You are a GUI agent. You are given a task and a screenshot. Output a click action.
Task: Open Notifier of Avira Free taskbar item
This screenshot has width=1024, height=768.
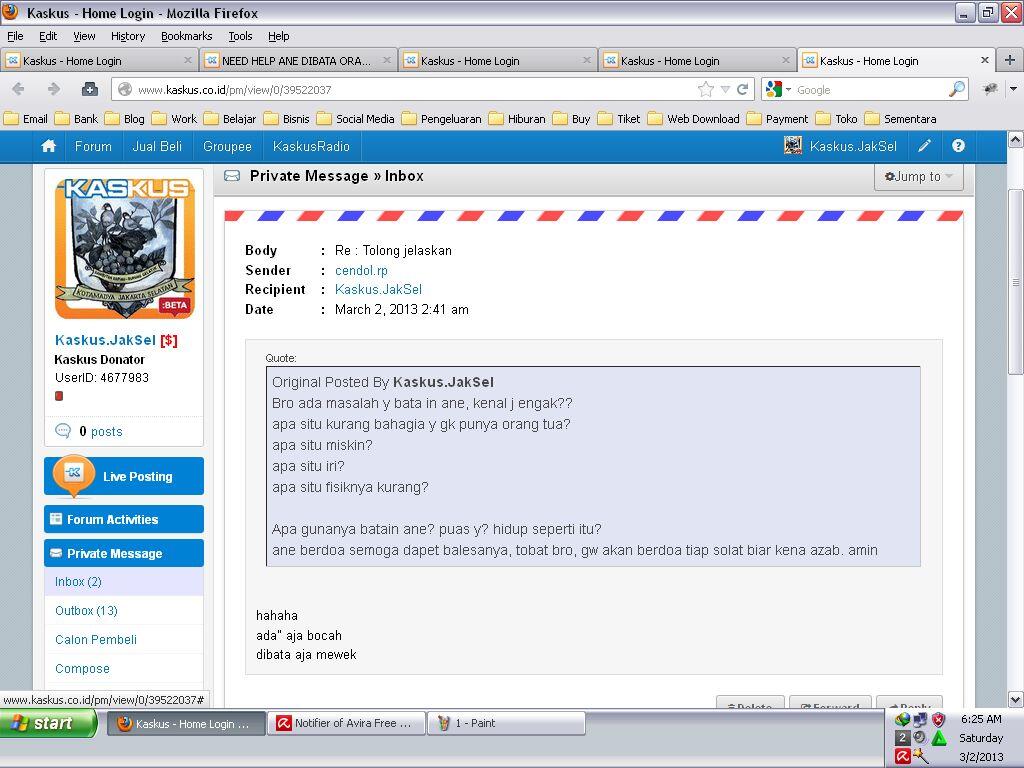coord(346,723)
